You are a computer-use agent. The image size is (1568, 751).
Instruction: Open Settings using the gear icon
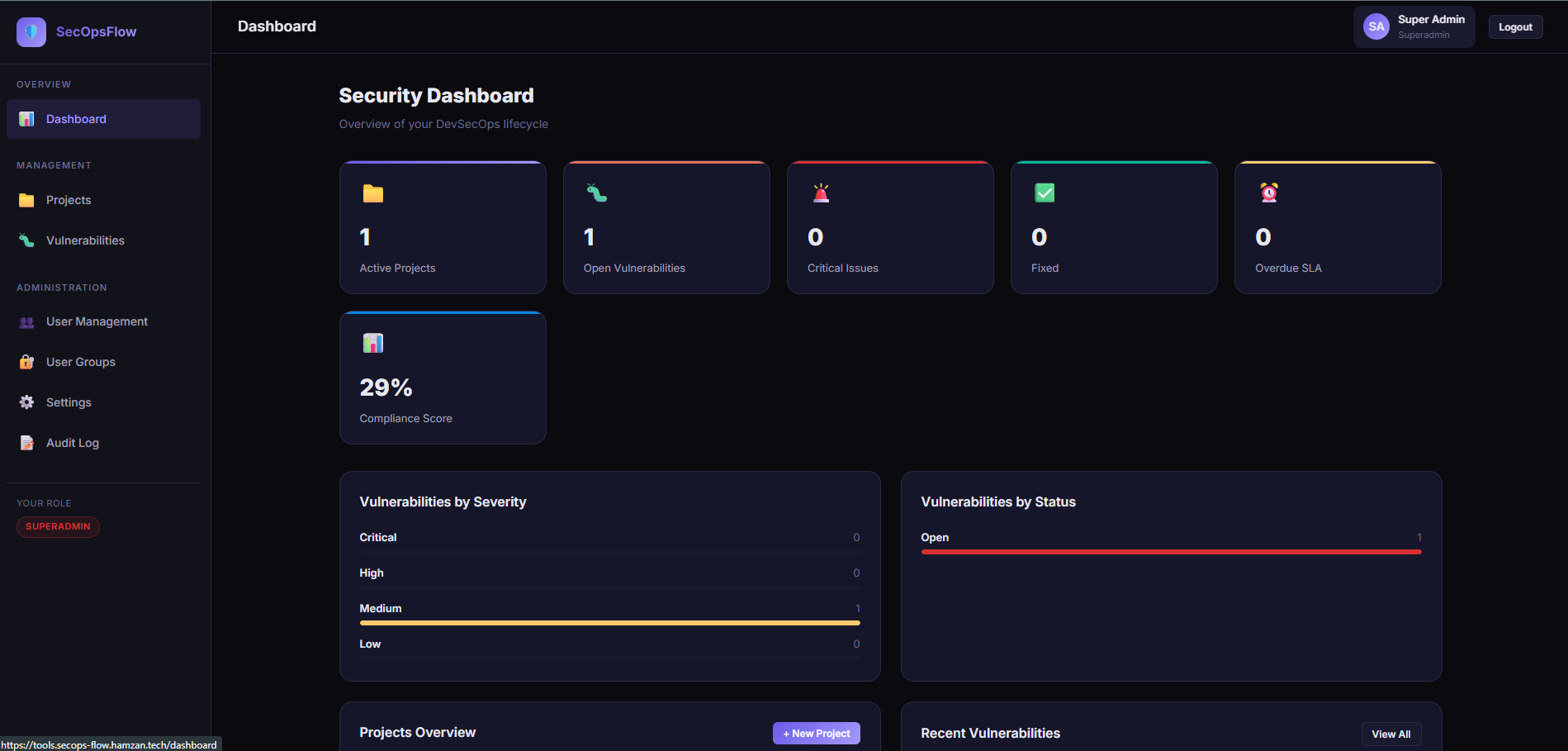(x=26, y=402)
